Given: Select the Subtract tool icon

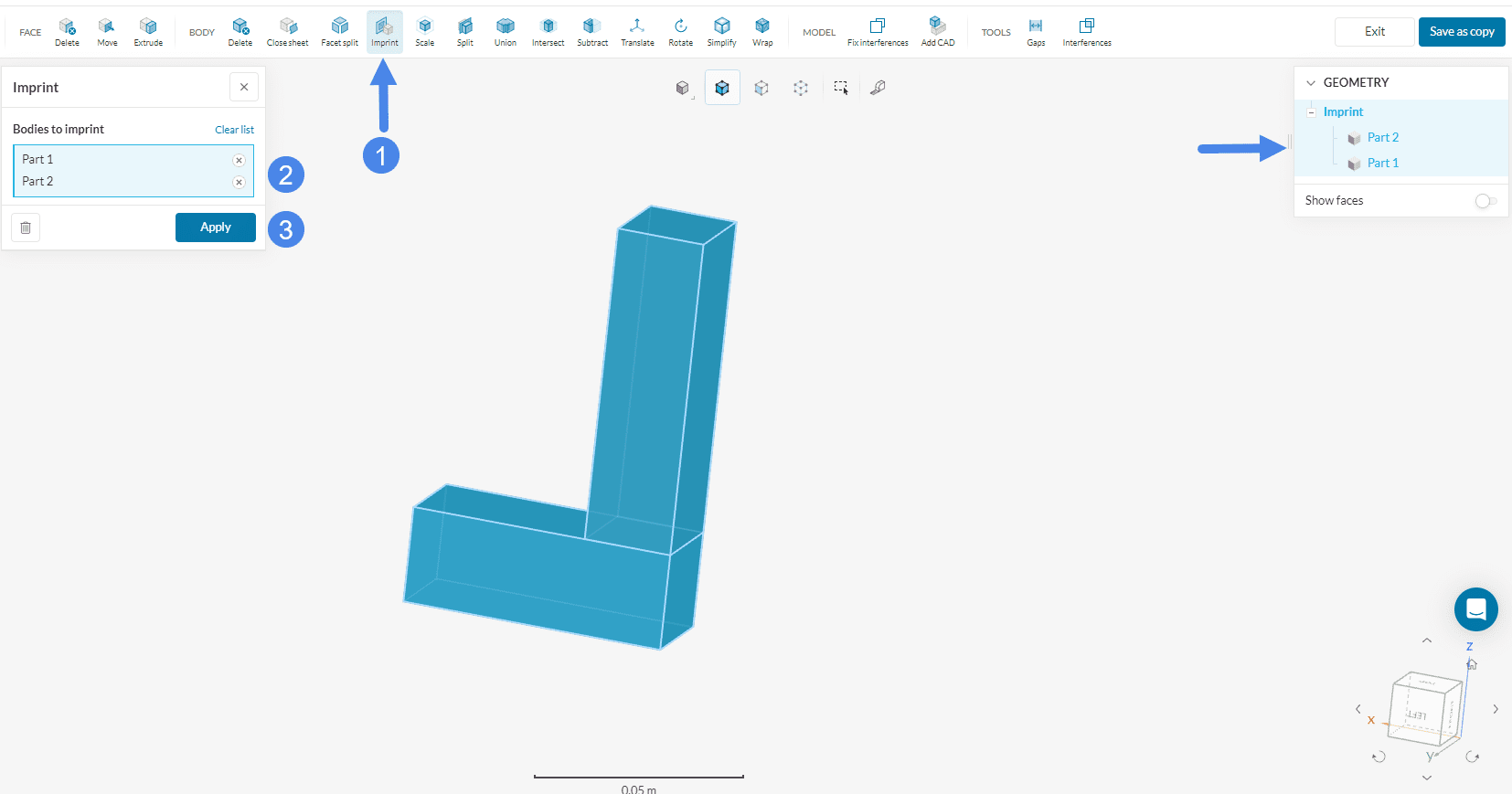Looking at the screenshot, I should 592,31.
